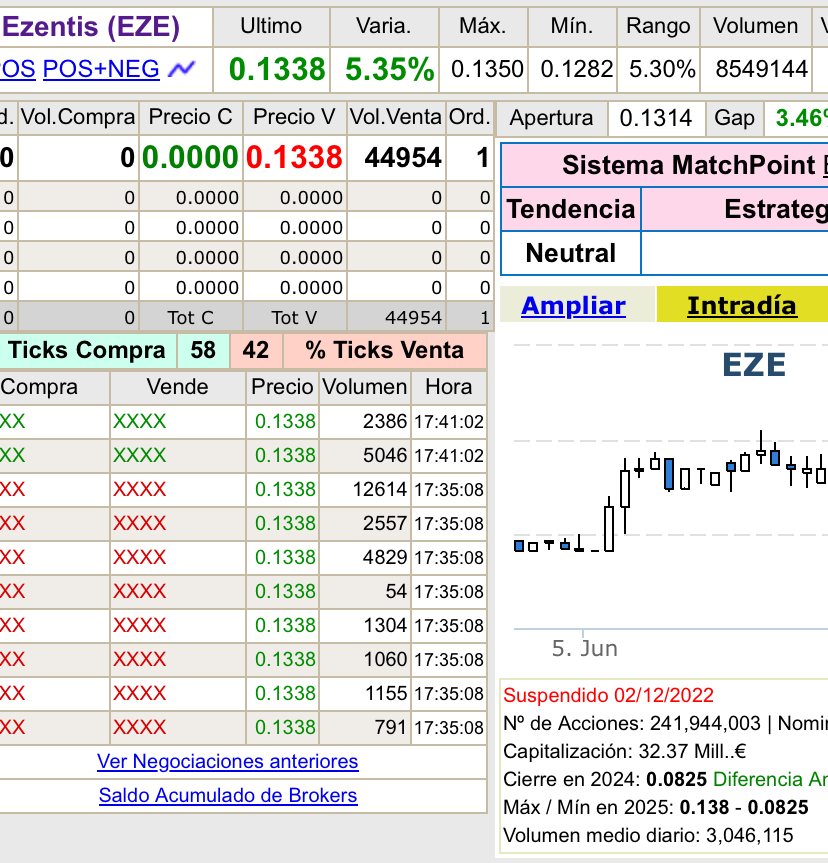
Task: Click the trade with volume 2557
Action: coord(242,523)
